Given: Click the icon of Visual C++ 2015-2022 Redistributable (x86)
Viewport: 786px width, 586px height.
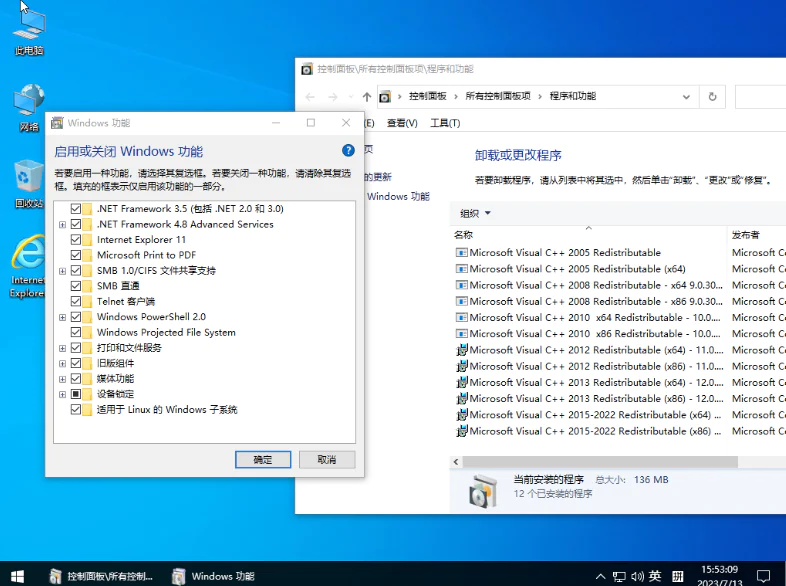Looking at the screenshot, I should pos(461,431).
